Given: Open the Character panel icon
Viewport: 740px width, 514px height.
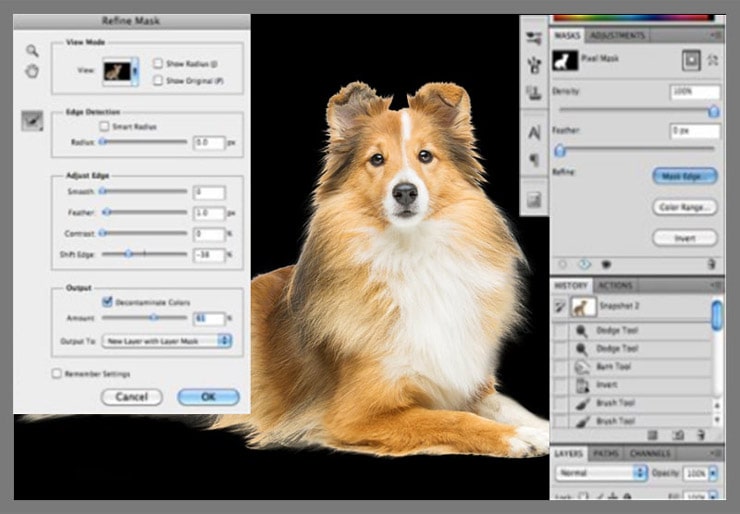Looking at the screenshot, I should 533,132.
